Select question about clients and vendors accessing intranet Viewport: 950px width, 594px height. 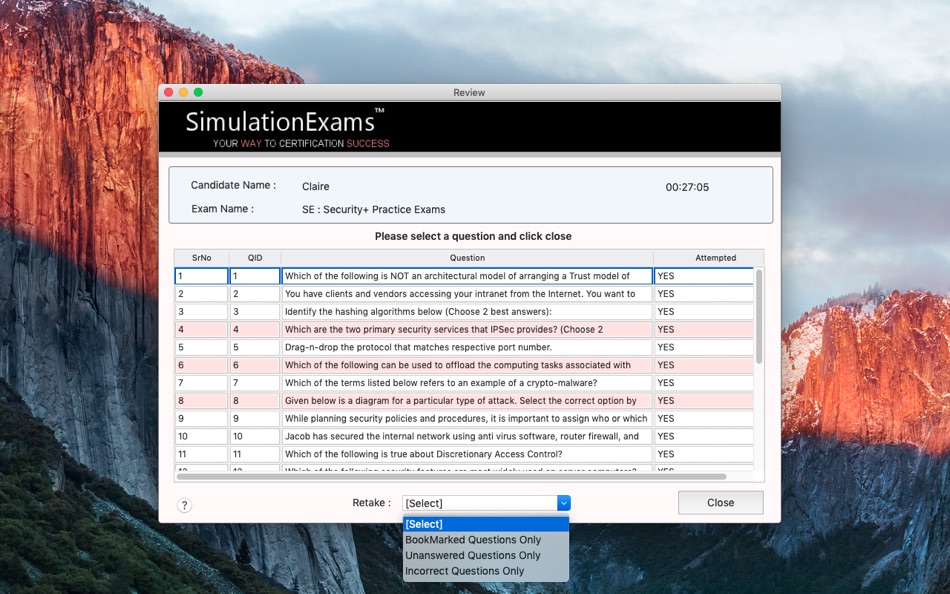tap(467, 293)
